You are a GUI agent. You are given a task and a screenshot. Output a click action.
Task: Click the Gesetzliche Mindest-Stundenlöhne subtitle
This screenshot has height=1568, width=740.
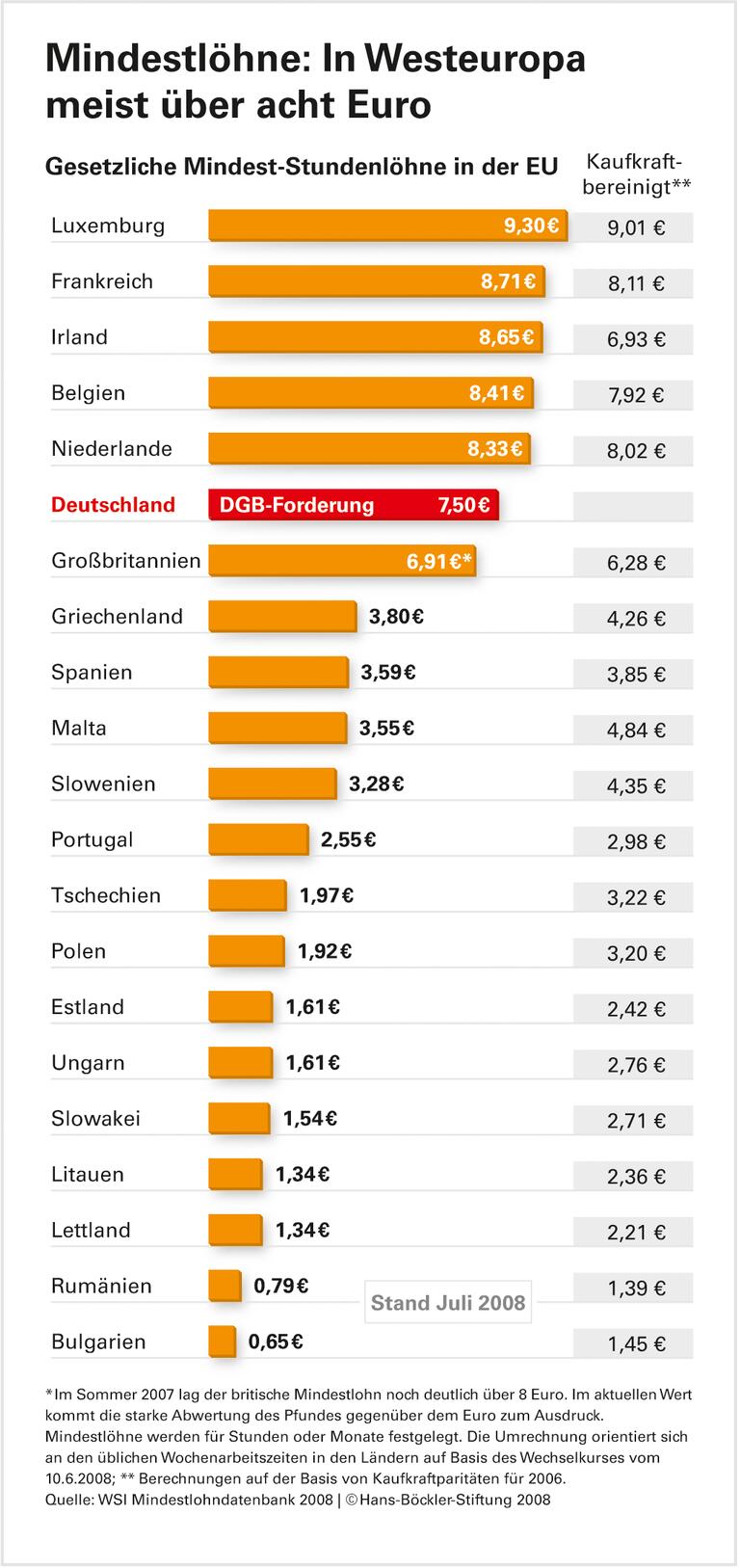[x=302, y=167]
